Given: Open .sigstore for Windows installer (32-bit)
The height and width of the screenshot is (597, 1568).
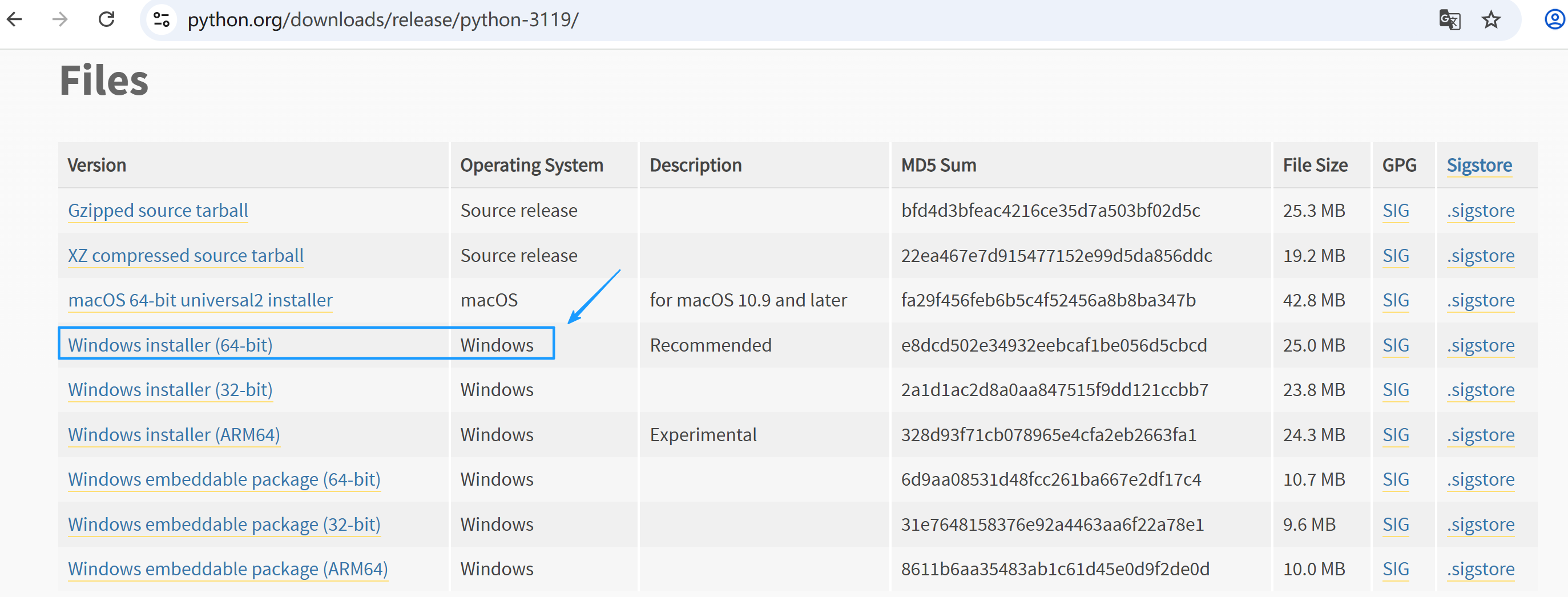Looking at the screenshot, I should pyautogui.click(x=1480, y=389).
